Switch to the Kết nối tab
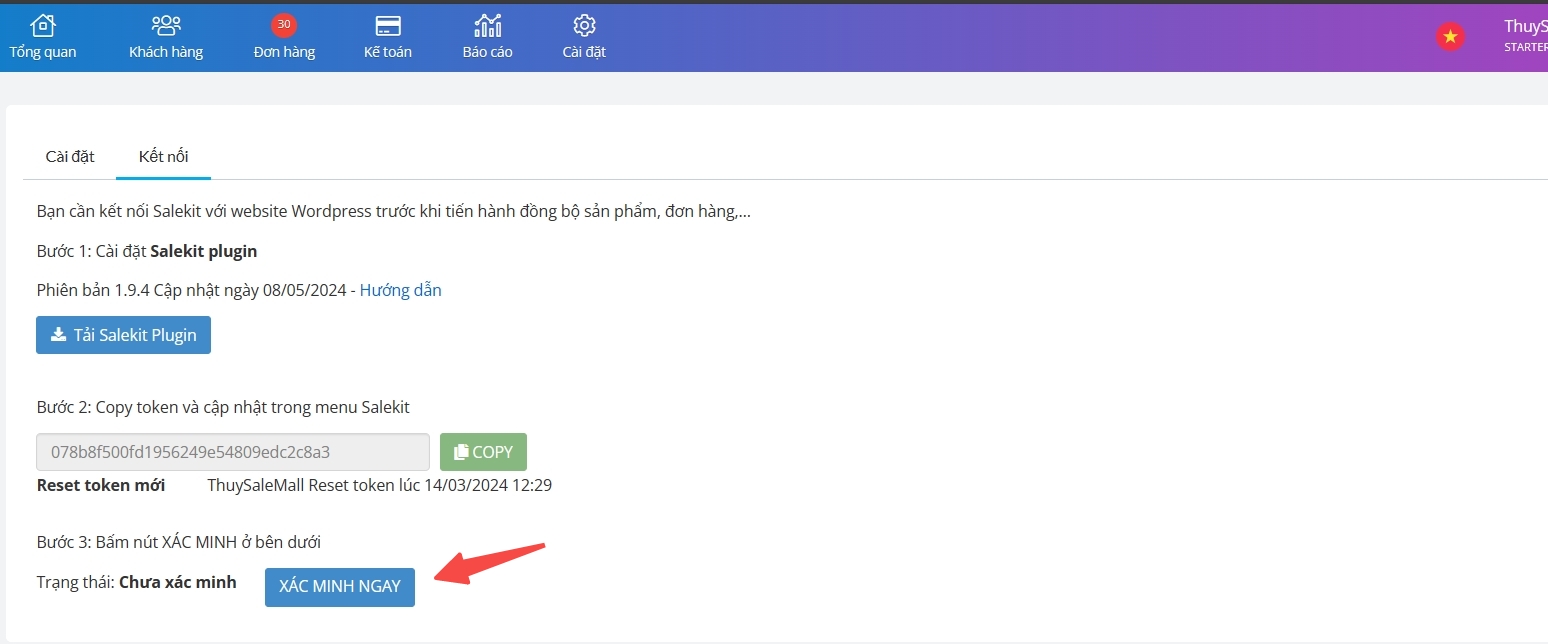This screenshot has height=644, width=1548. point(163,156)
